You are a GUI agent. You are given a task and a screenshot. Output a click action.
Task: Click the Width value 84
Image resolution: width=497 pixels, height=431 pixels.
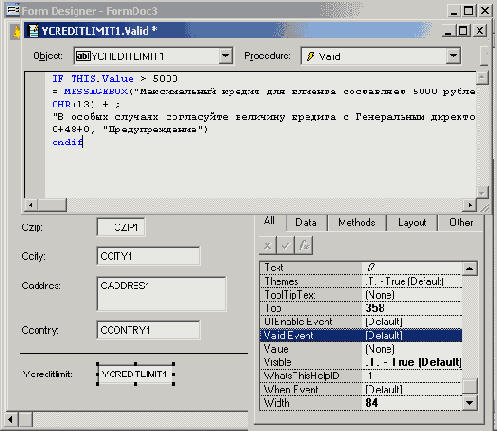372,403
